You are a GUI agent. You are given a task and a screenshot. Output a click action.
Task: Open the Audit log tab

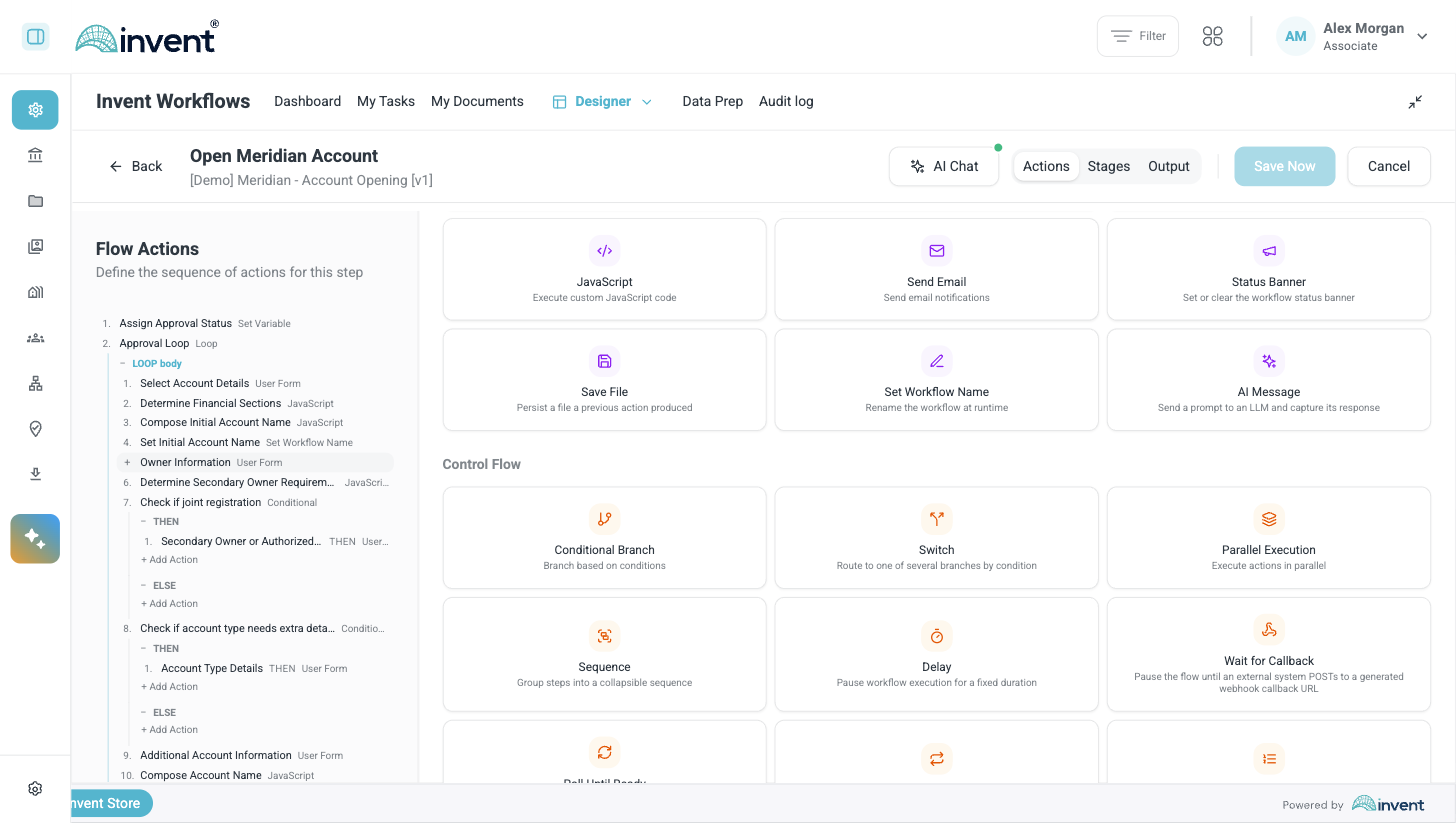coord(786,101)
